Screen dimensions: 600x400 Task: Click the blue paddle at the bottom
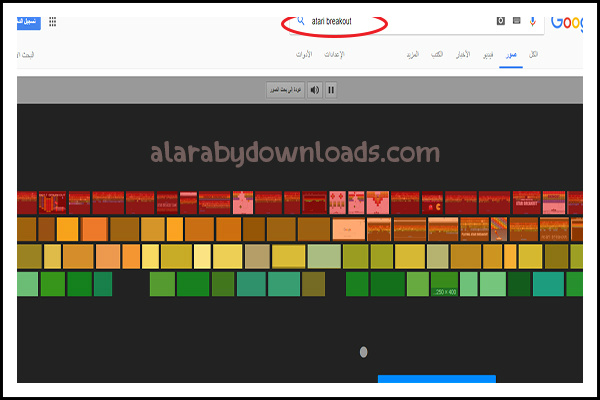437,379
